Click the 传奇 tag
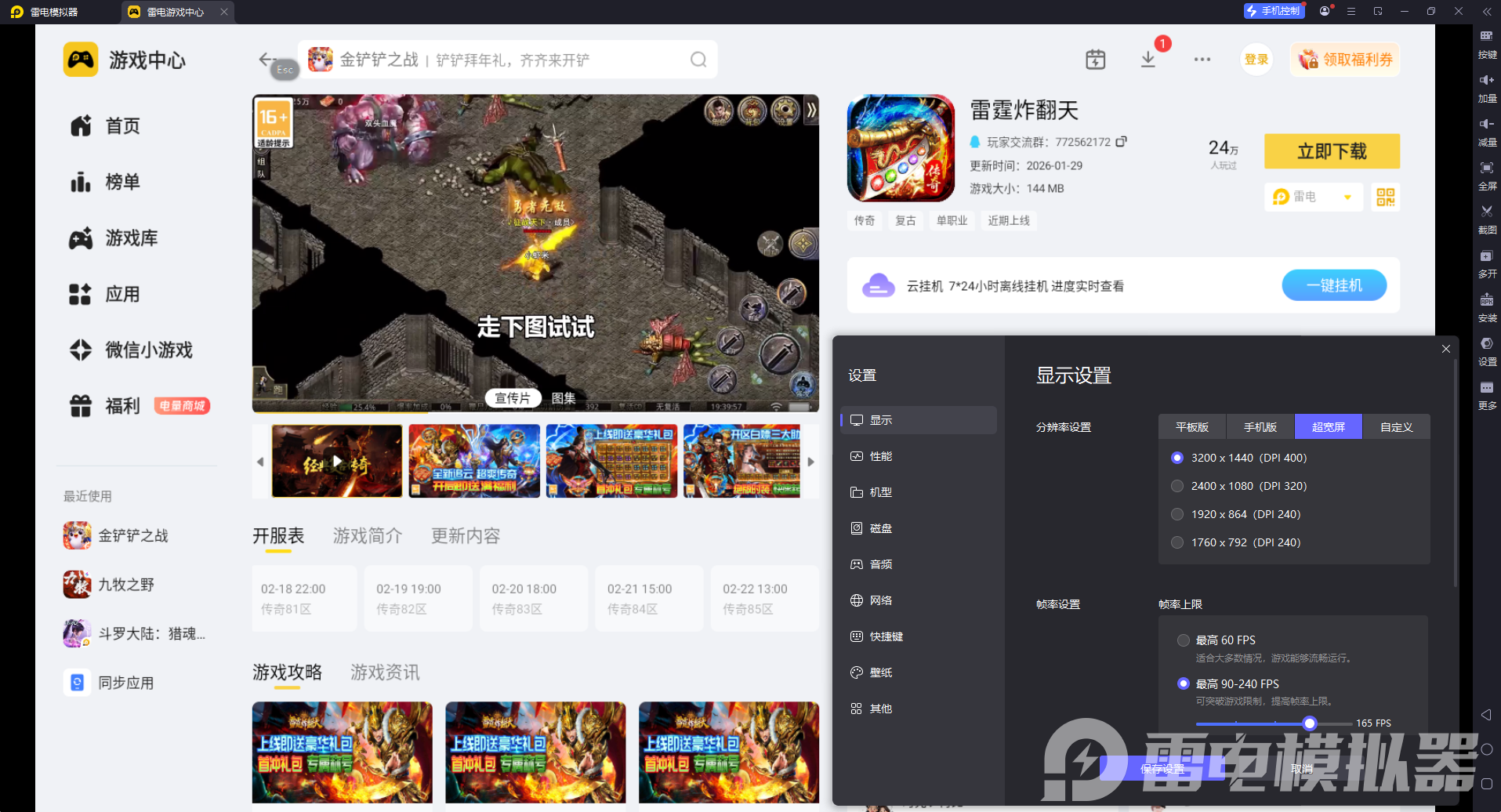 point(865,221)
